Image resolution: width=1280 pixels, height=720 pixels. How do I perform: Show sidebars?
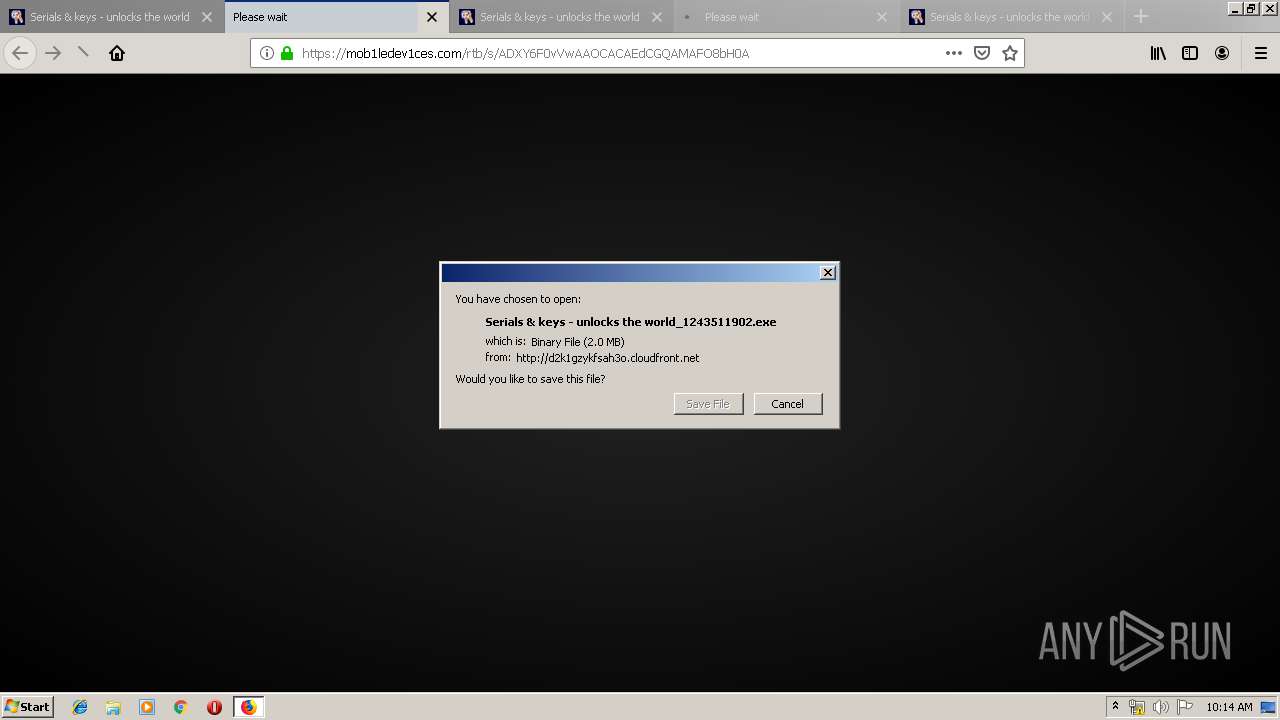coord(1190,53)
